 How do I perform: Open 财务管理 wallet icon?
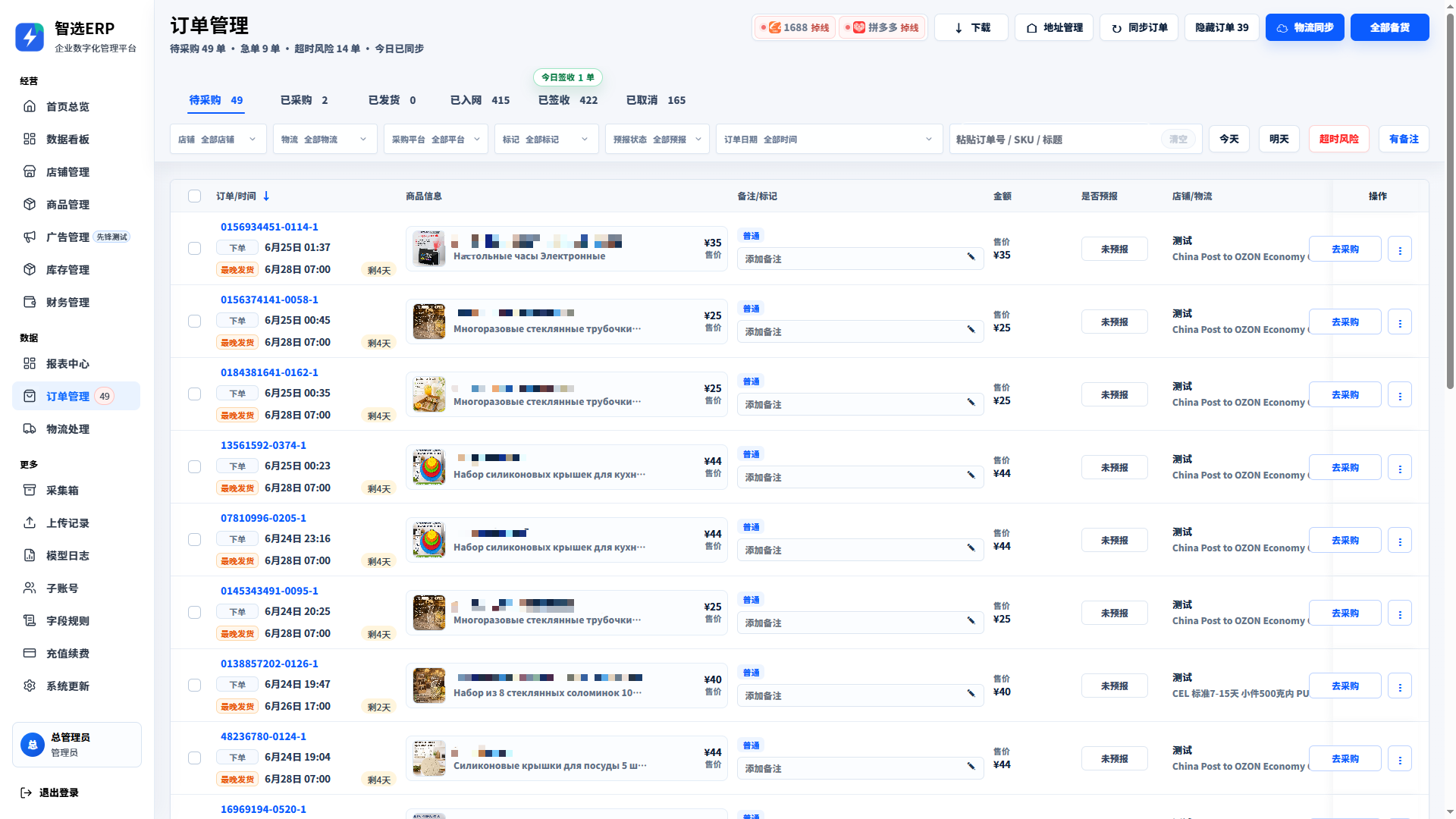click(30, 302)
